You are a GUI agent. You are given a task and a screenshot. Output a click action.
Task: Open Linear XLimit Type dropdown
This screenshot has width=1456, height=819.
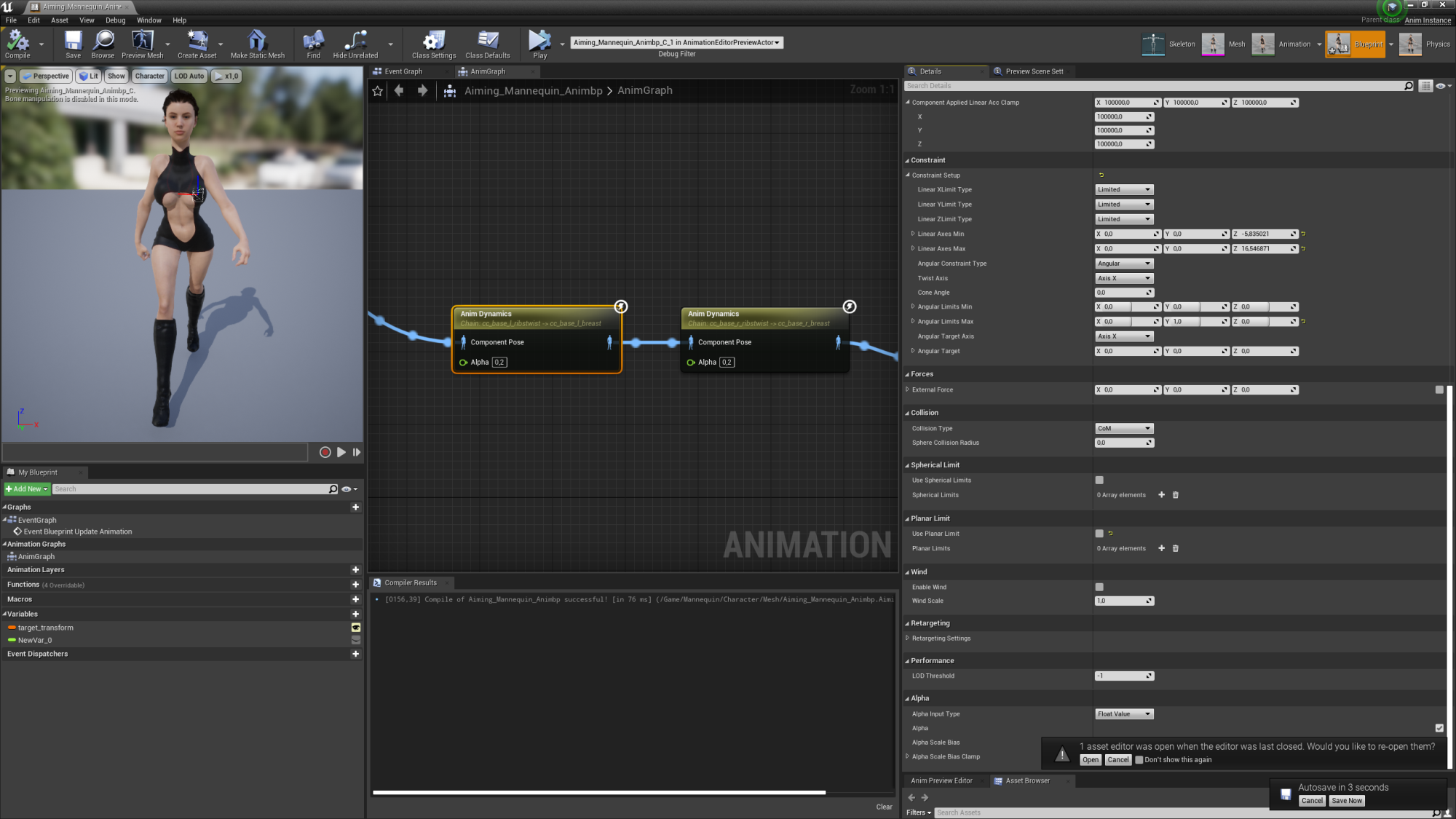[1124, 189]
